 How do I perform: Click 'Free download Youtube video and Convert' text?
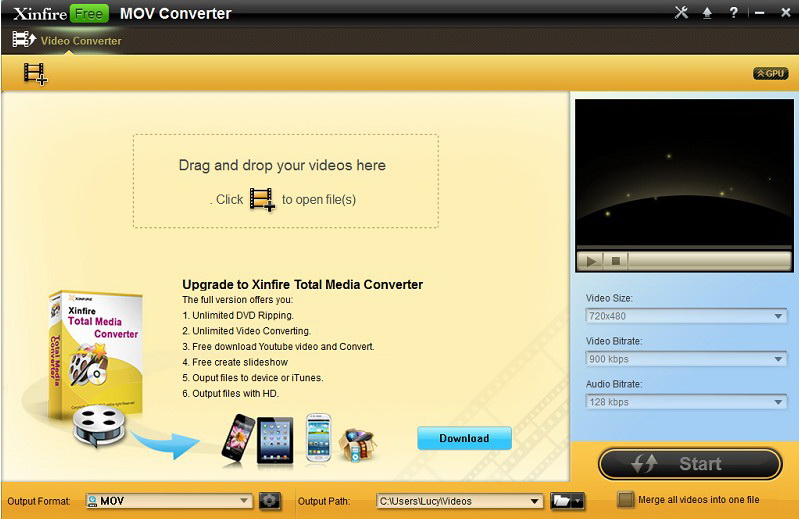(x=283, y=347)
